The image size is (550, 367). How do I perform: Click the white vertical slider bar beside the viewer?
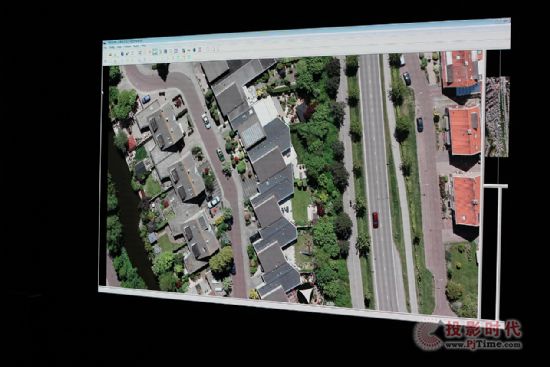pos(497,251)
